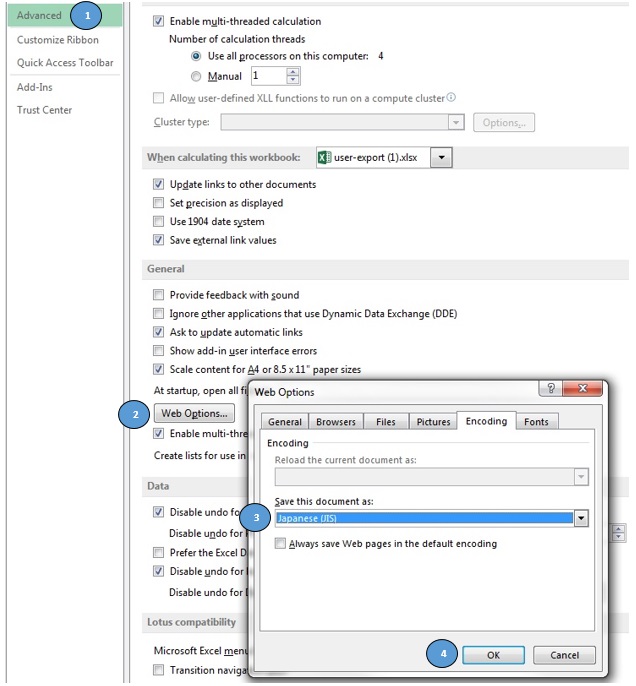Open the Browsers tab
The height and width of the screenshot is (686, 636).
pos(336,422)
